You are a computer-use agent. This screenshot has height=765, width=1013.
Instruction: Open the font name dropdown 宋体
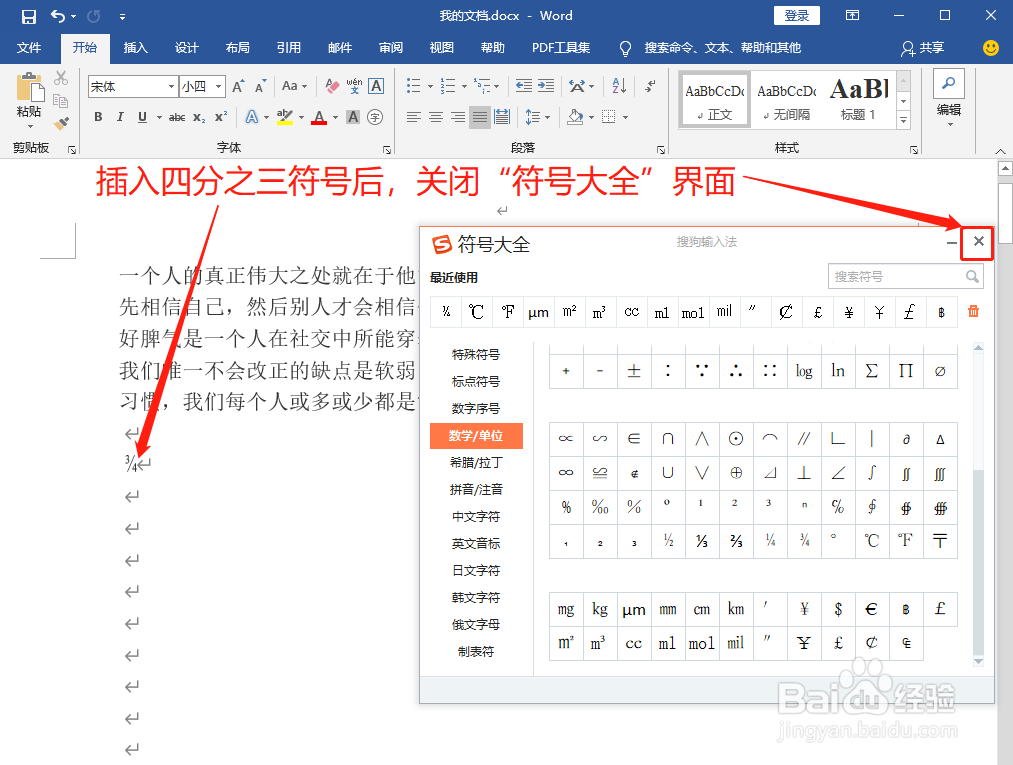pyautogui.click(x=171, y=86)
